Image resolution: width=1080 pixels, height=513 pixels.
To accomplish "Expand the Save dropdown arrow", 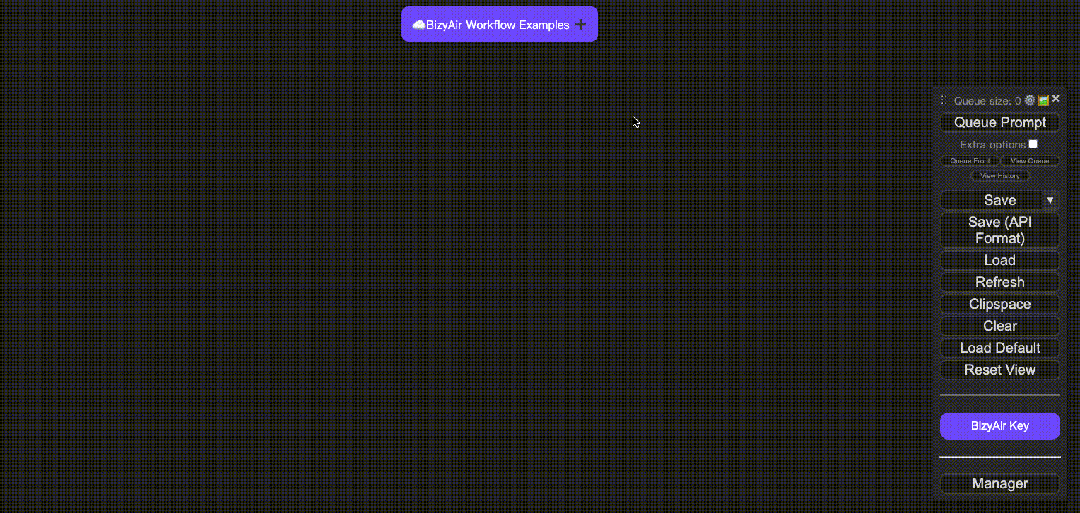I will 1050,200.
